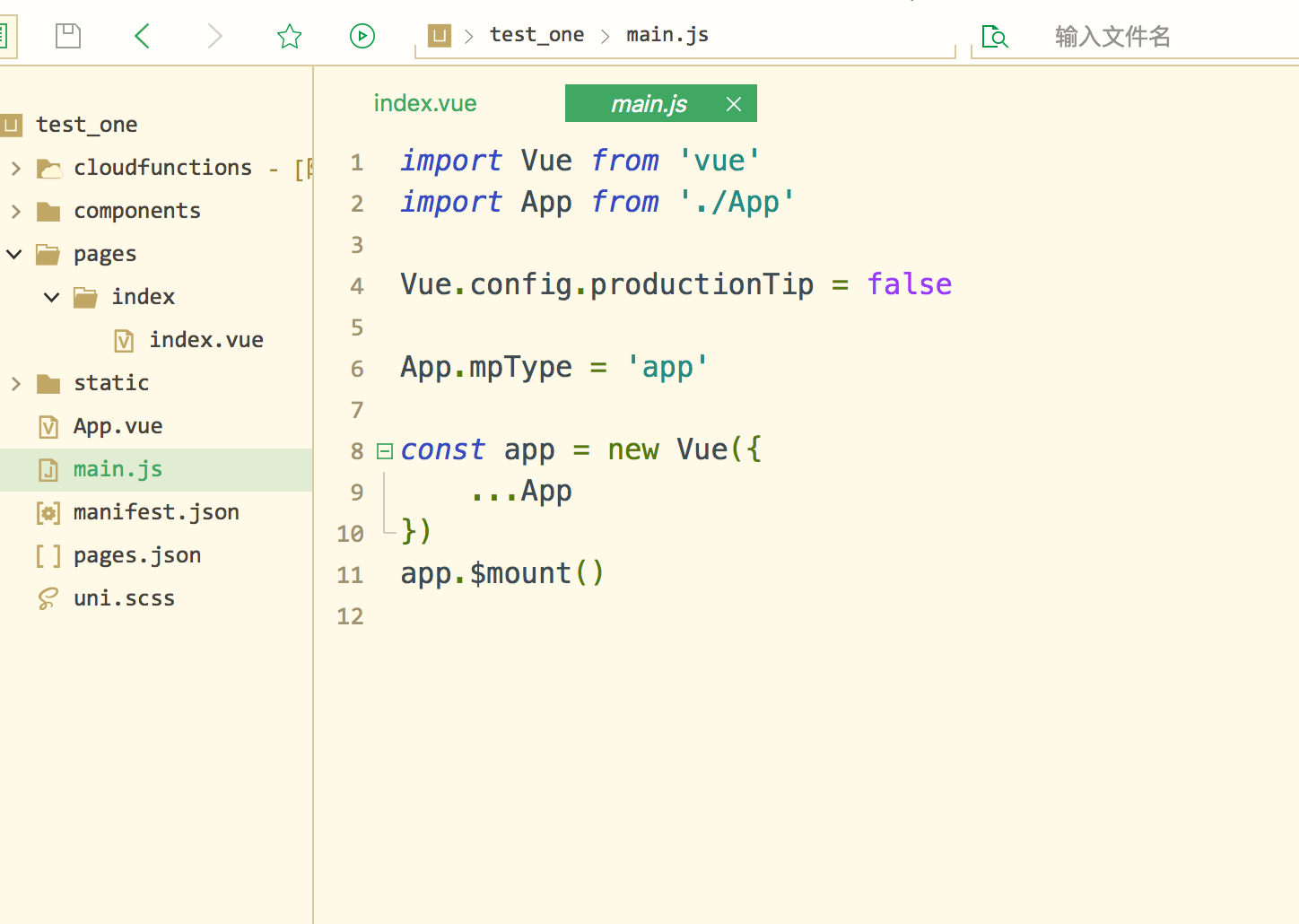Screen dimensions: 1299x924
Task: Click '$mount' on line 11
Action: (520, 573)
